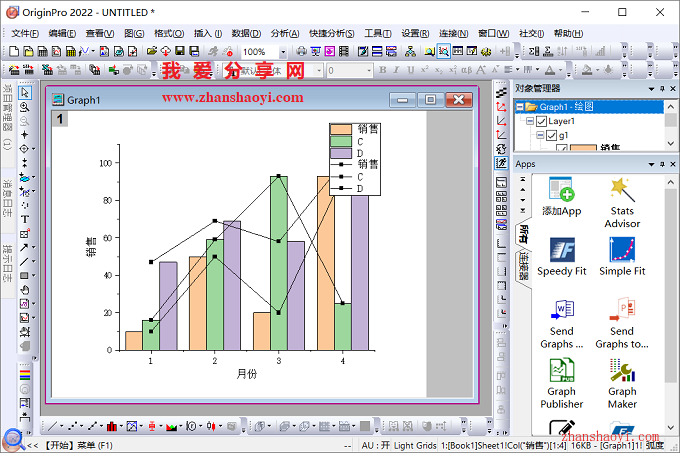Click the graph legend box
Image resolution: width=680 pixels, height=453 pixels.
(x=355, y=159)
